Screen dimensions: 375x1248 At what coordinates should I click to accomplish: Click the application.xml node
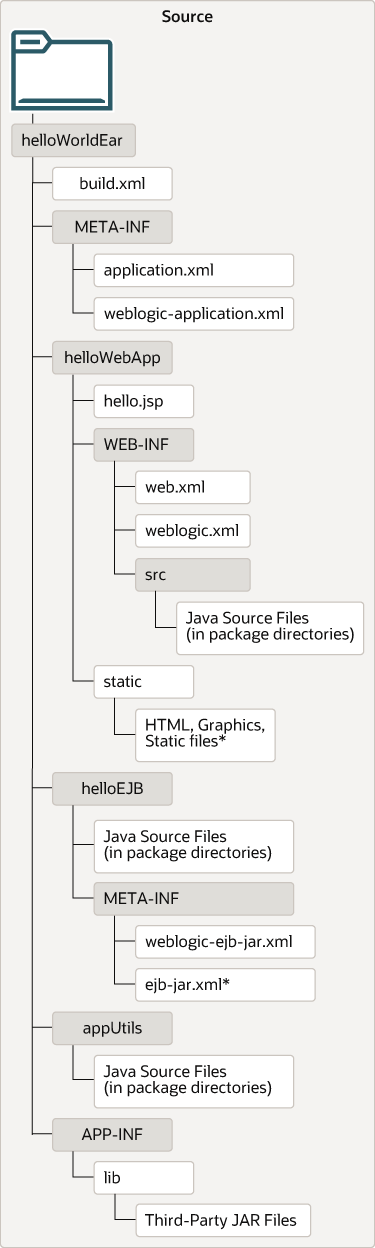[193, 270]
